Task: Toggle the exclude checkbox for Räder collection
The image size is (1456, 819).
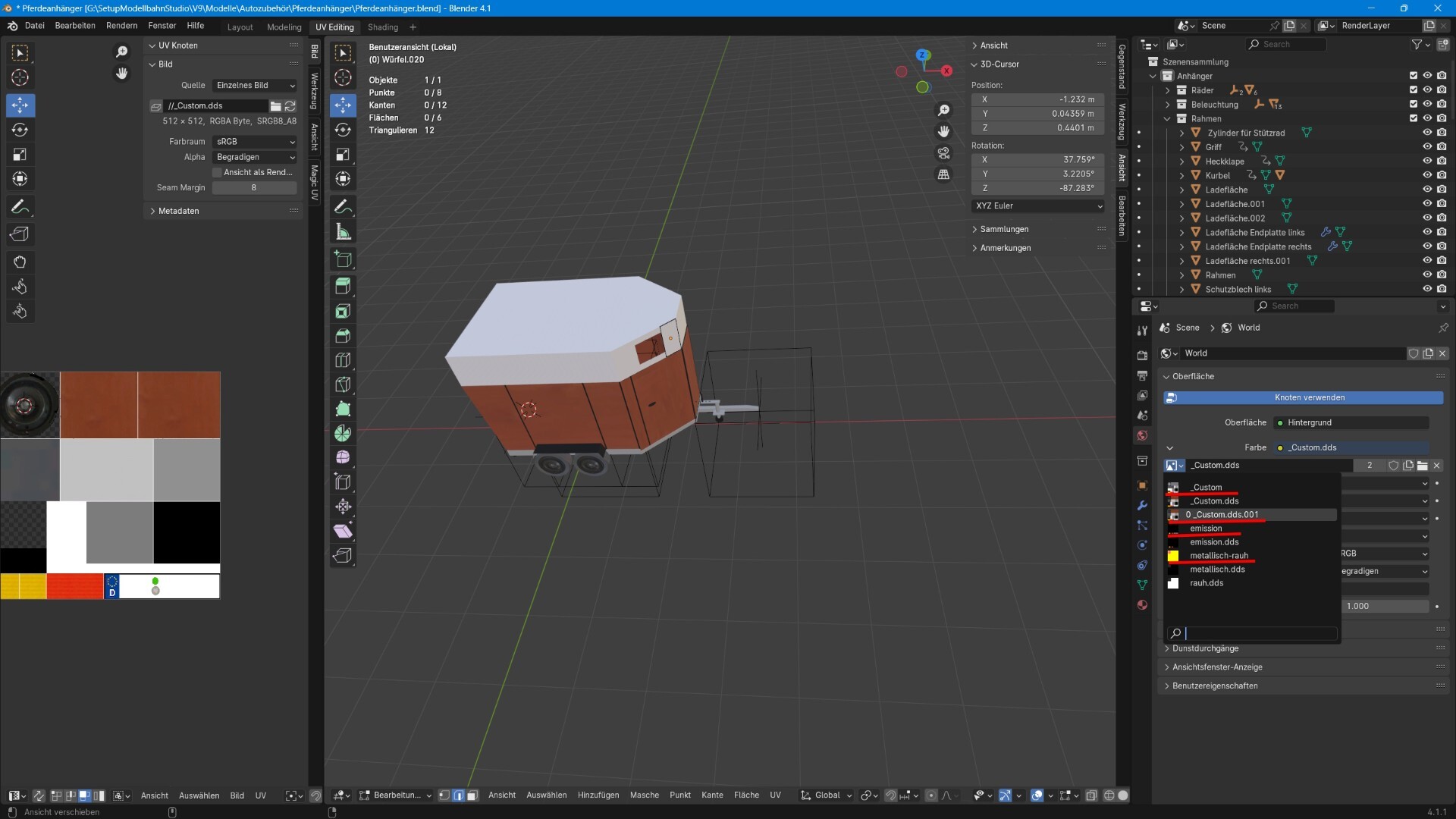Action: (x=1414, y=90)
